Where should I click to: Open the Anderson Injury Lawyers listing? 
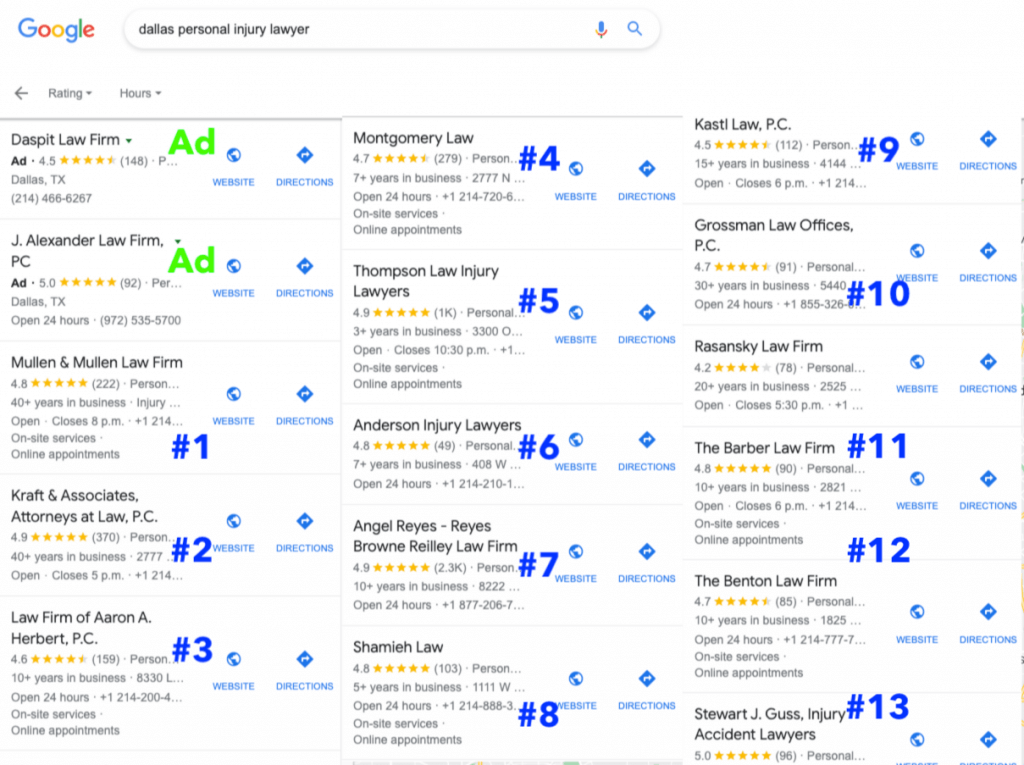437,425
